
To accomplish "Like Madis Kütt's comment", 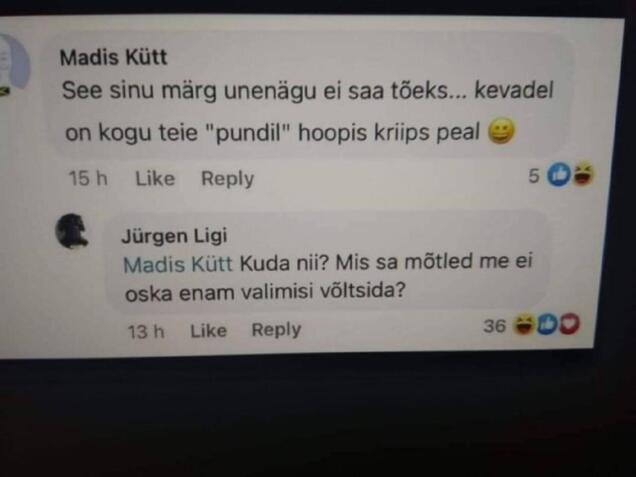I will point(155,178).
